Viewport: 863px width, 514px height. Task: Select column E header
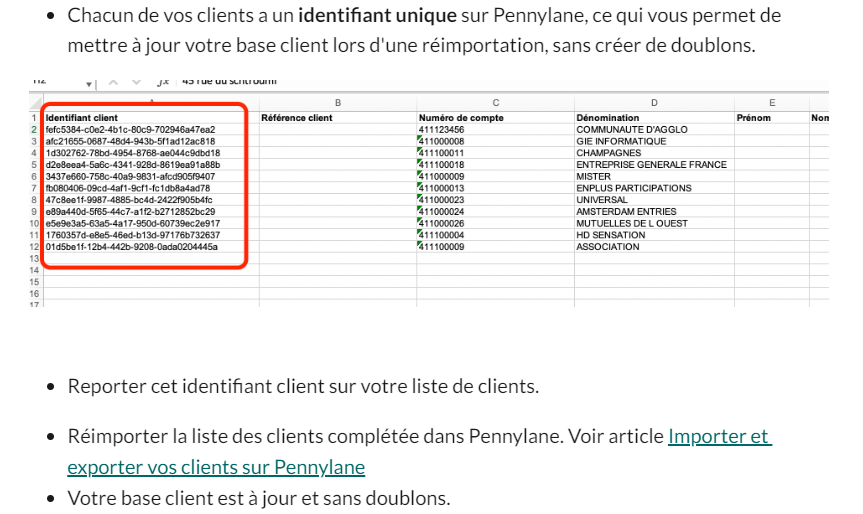771,103
